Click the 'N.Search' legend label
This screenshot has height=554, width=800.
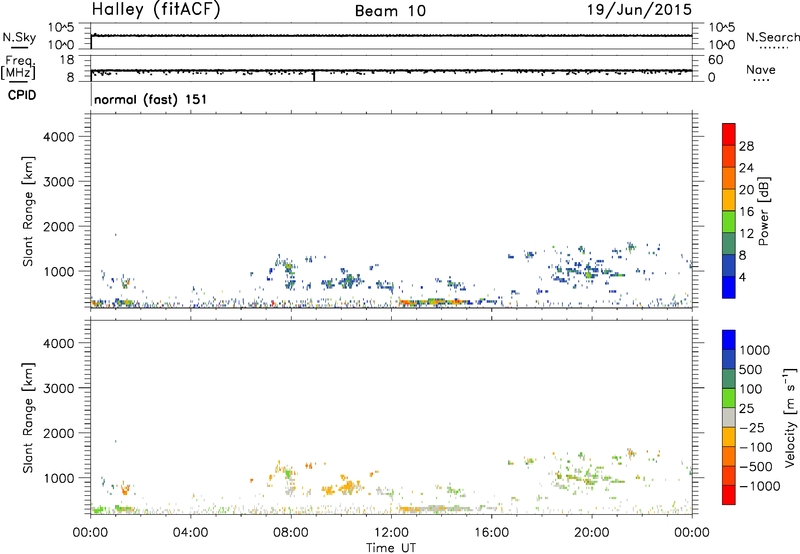pos(773,37)
